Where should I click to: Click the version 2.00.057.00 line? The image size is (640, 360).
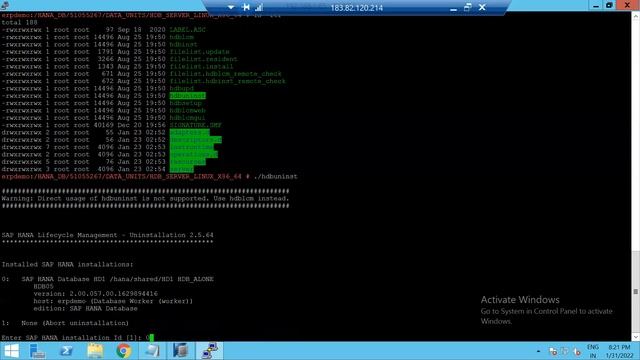96,294
